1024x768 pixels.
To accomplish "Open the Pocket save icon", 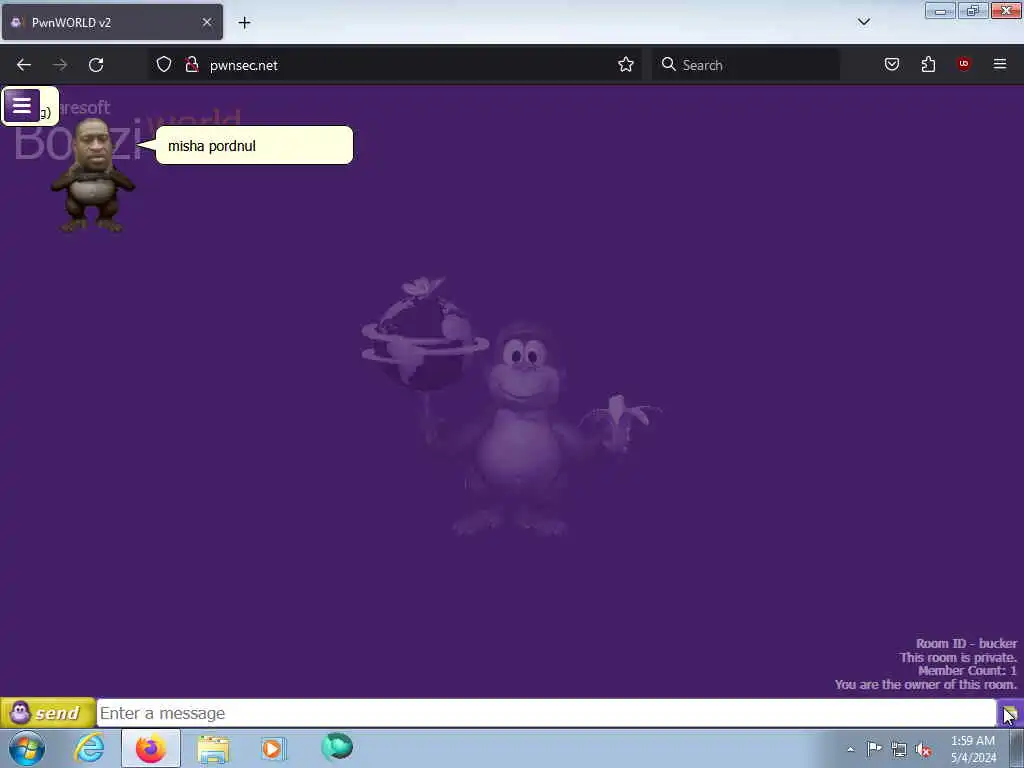I will (x=892, y=64).
